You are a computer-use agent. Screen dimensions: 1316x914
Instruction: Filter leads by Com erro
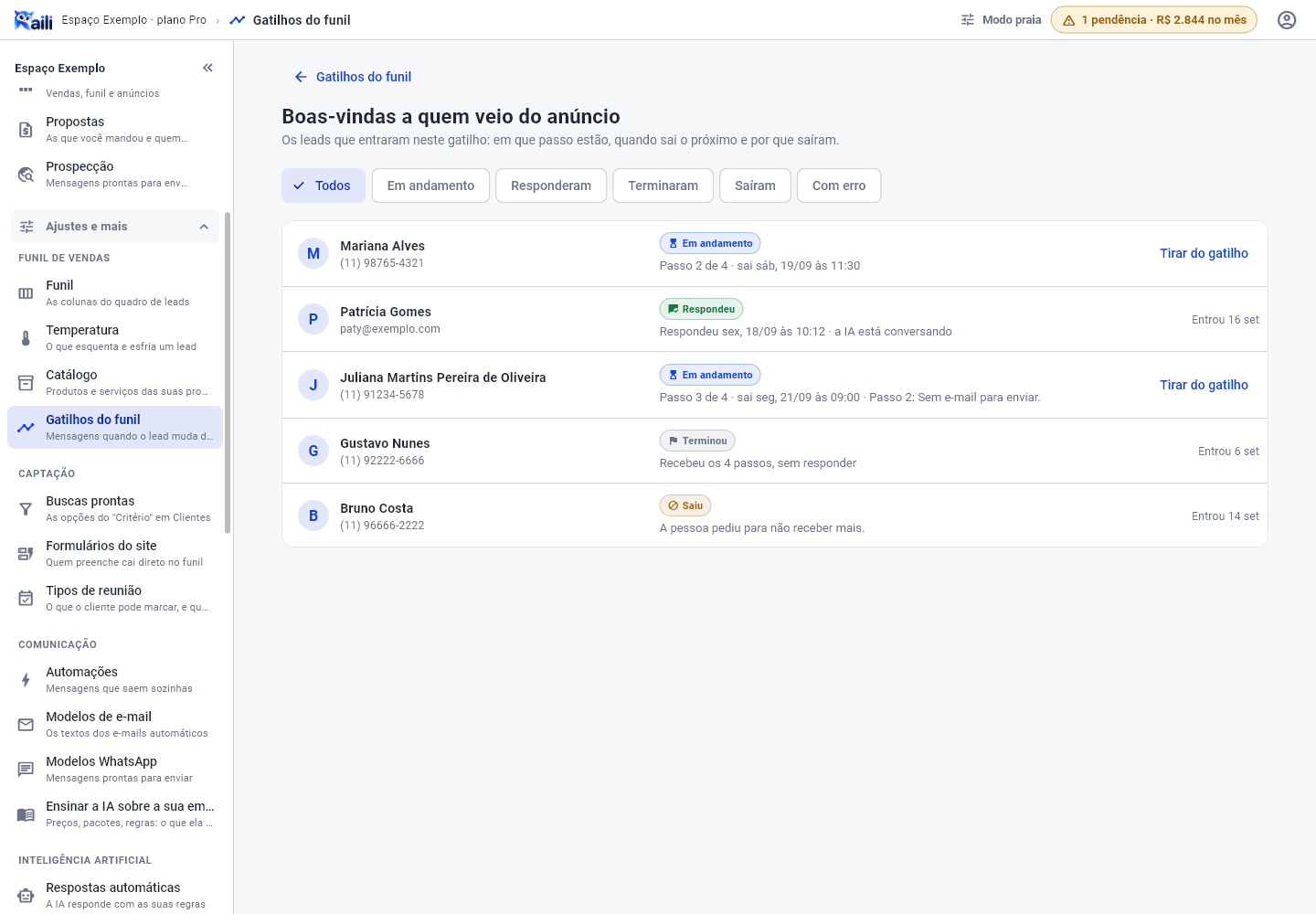(839, 186)
